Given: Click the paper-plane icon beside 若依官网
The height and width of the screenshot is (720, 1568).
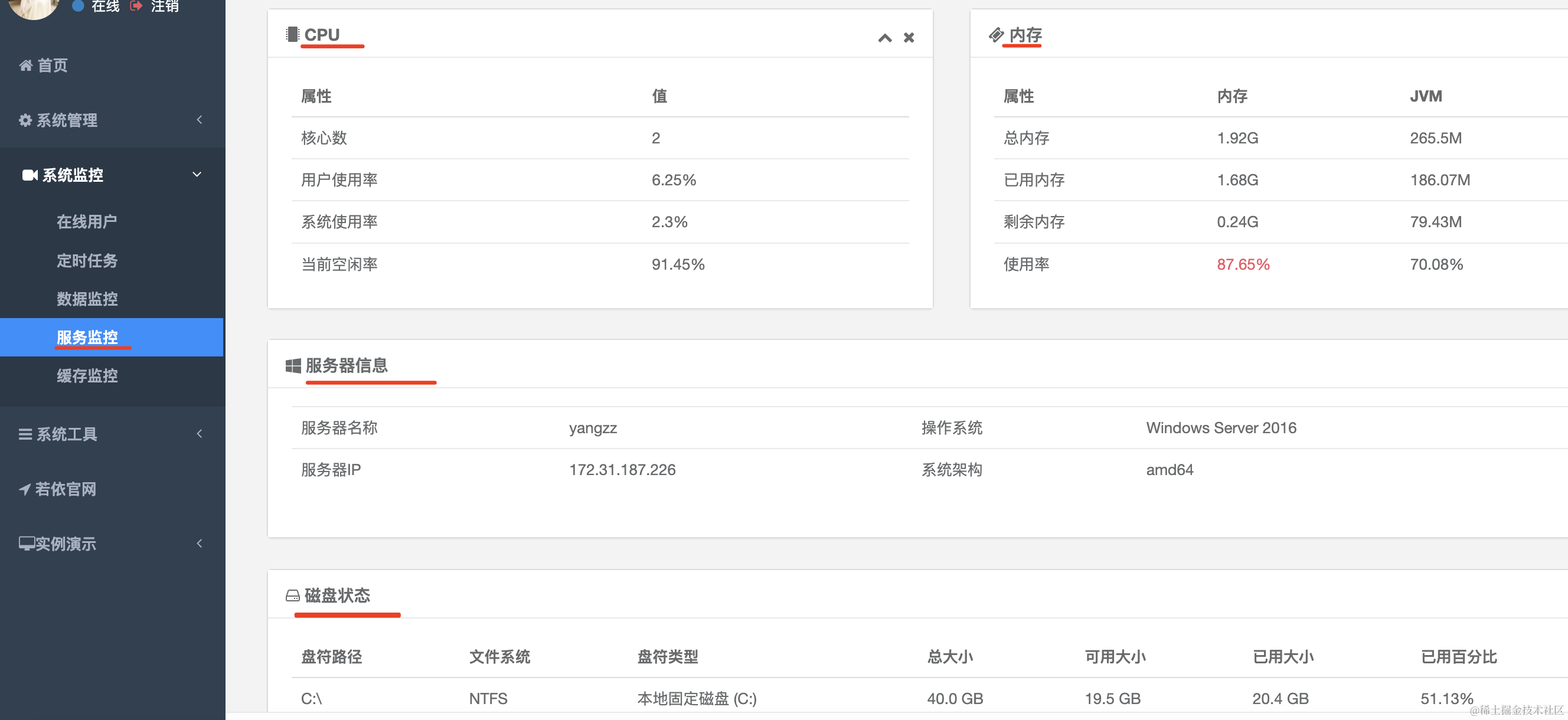Looking at the screenshot, I should 24,489.
